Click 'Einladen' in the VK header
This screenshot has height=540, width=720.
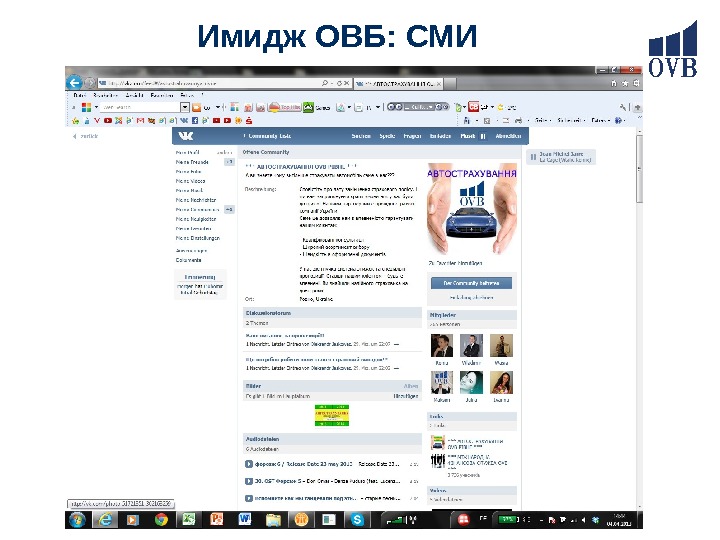440,136
